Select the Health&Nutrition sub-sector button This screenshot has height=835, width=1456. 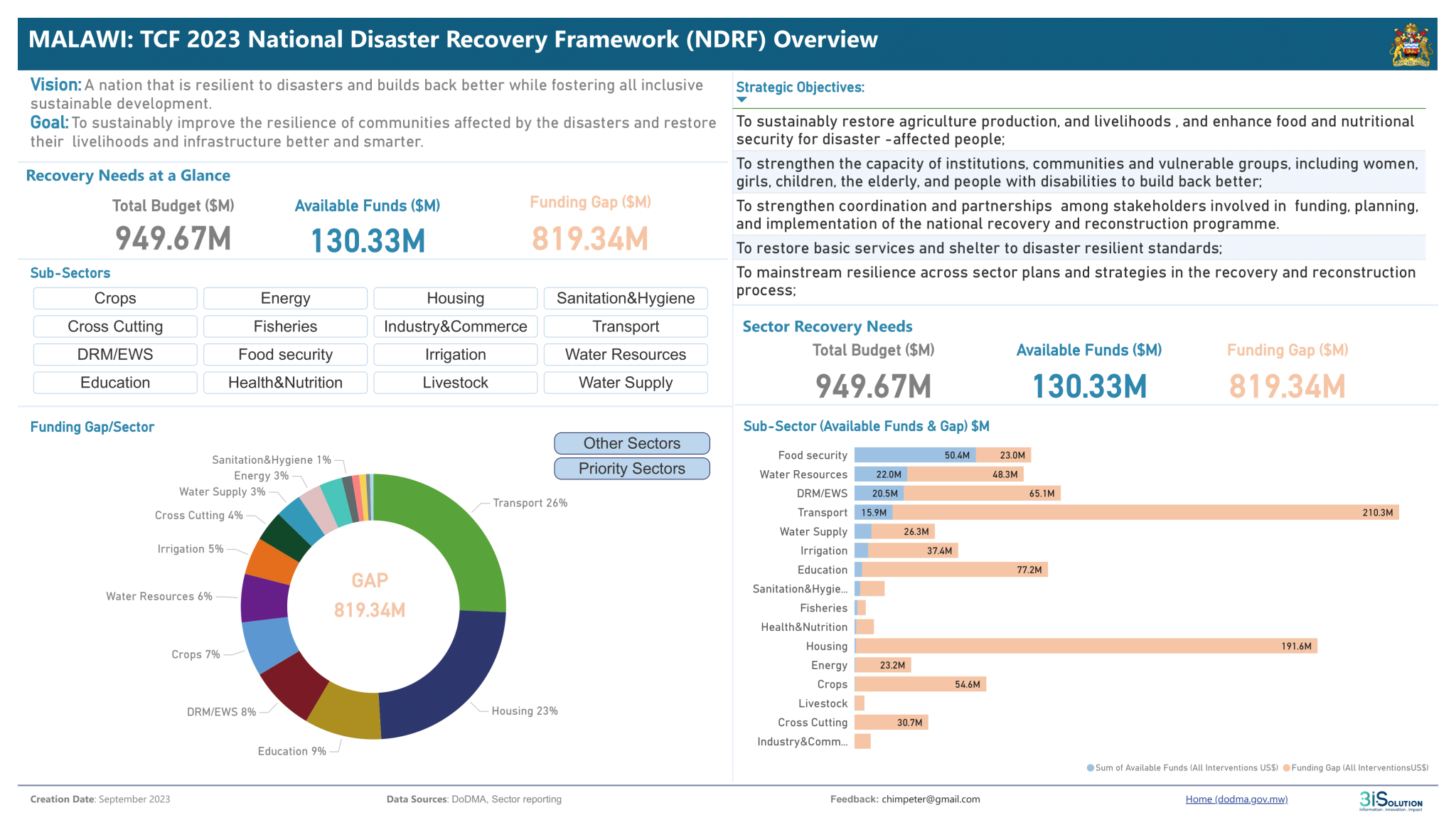pyautogui.click(x=285, y=383)
